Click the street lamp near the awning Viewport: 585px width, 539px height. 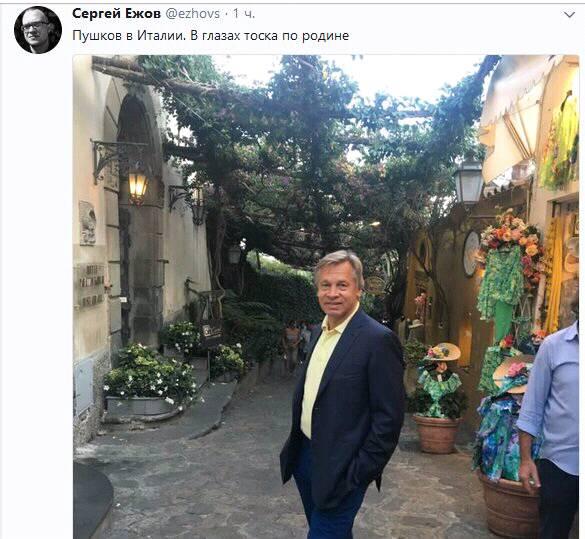tap(468, 182)
